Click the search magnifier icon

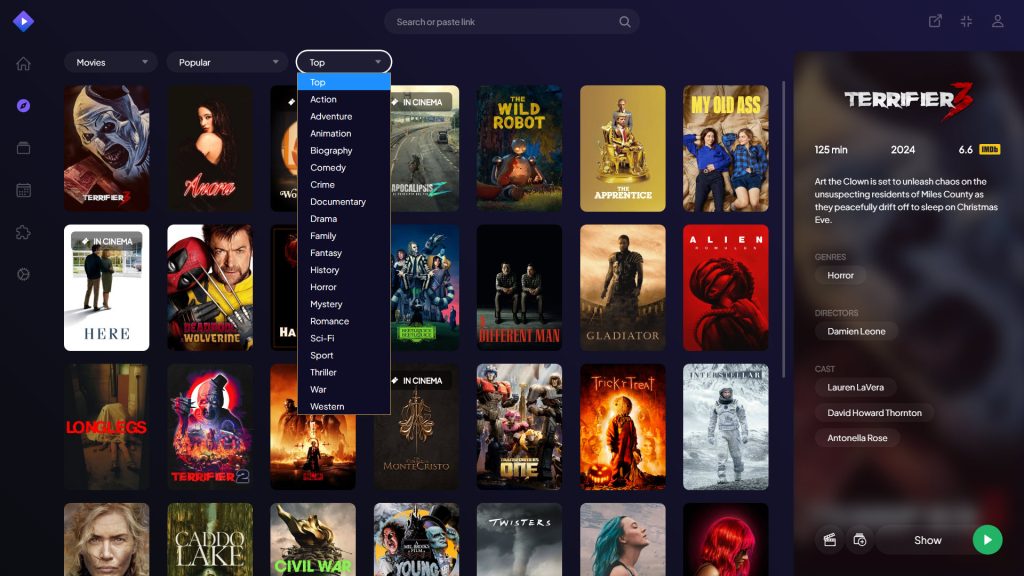pos(625,22)
